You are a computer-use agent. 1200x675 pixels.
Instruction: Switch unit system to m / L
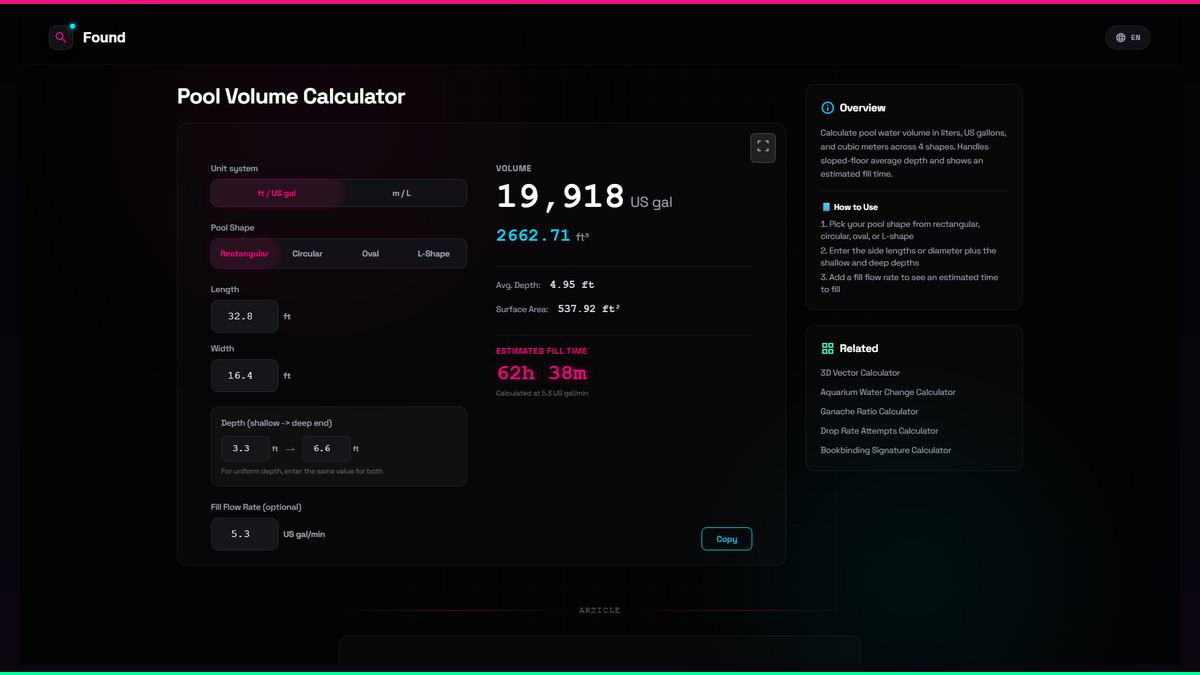pos(401,193)
